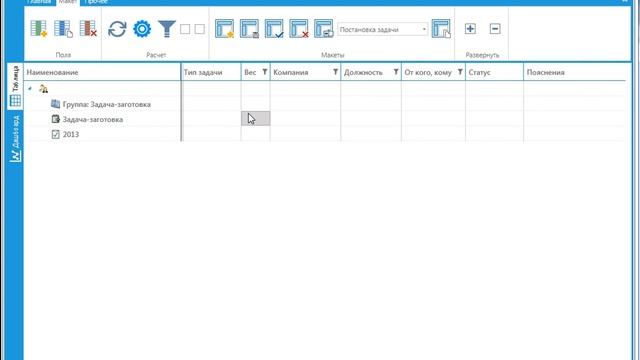Open filter on Компания column
The height and width of the screenshot is (360, 640).
pos(335,72)
